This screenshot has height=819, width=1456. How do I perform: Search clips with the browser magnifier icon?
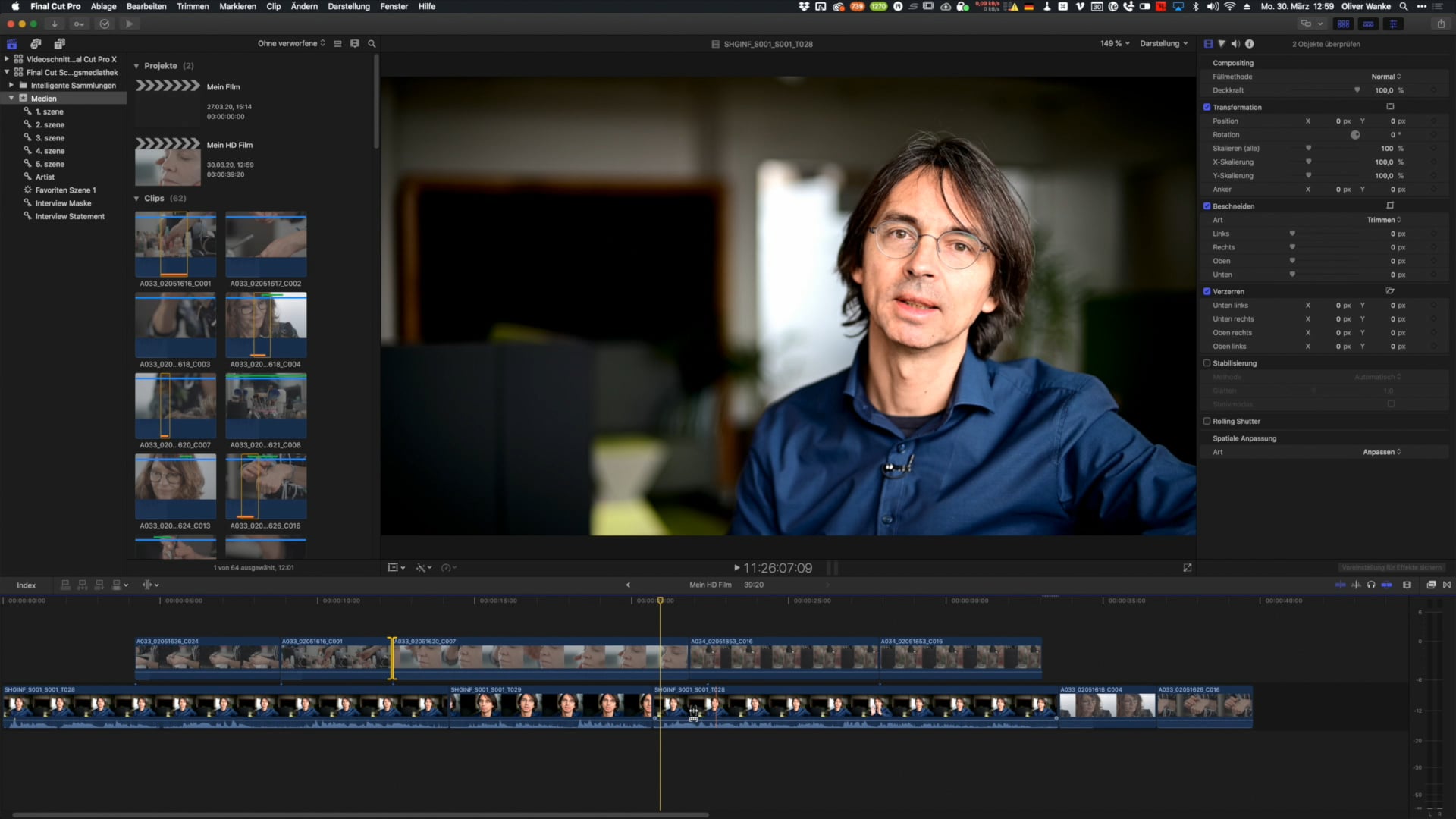372,44
